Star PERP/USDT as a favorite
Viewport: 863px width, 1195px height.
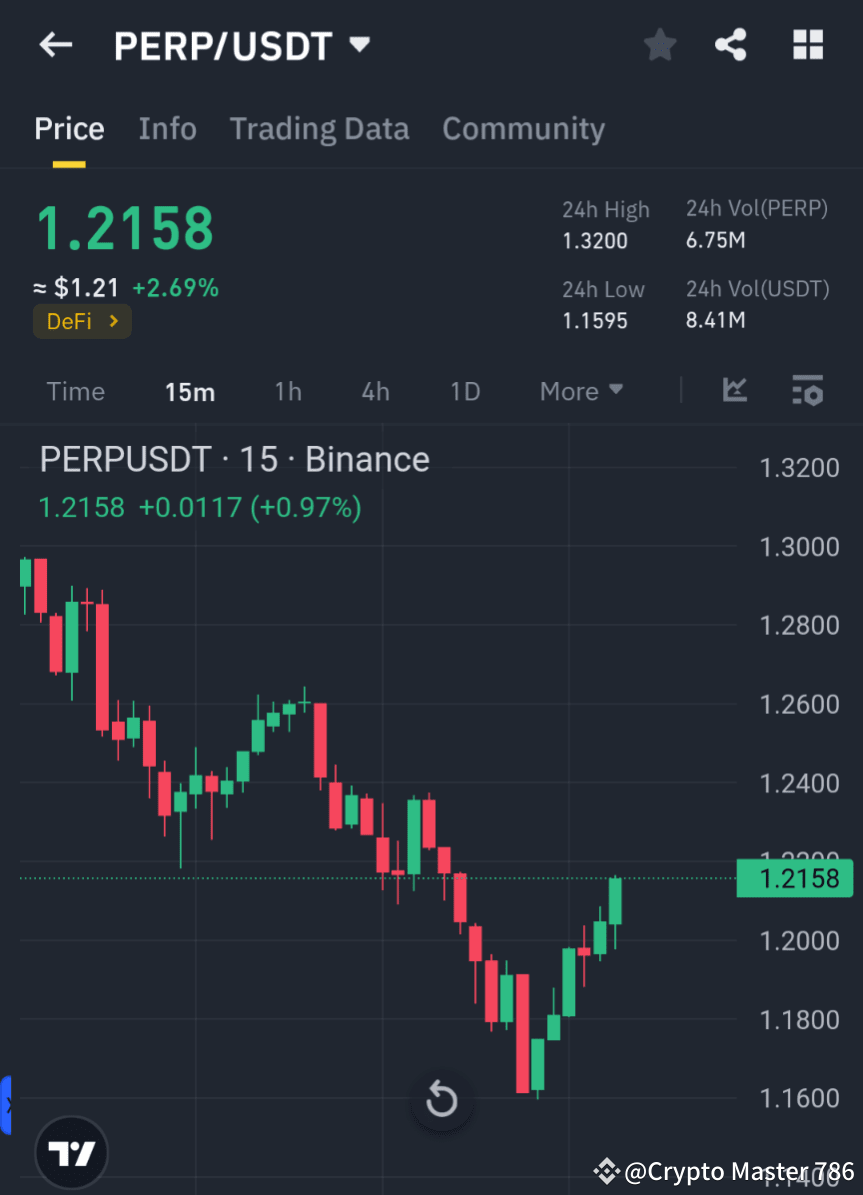[x=659, y=44]
